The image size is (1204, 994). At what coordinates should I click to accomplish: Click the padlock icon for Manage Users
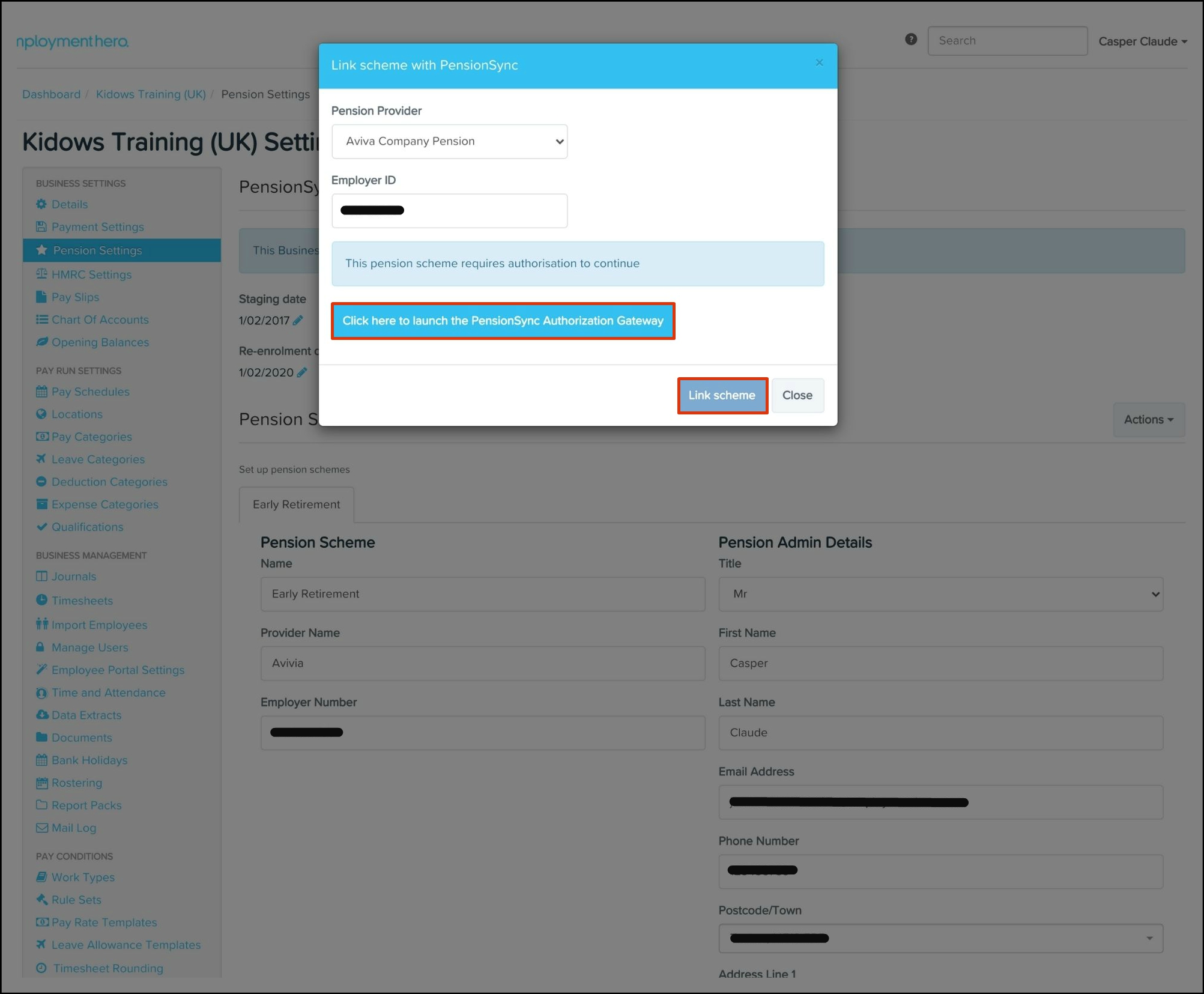[40, 647]
